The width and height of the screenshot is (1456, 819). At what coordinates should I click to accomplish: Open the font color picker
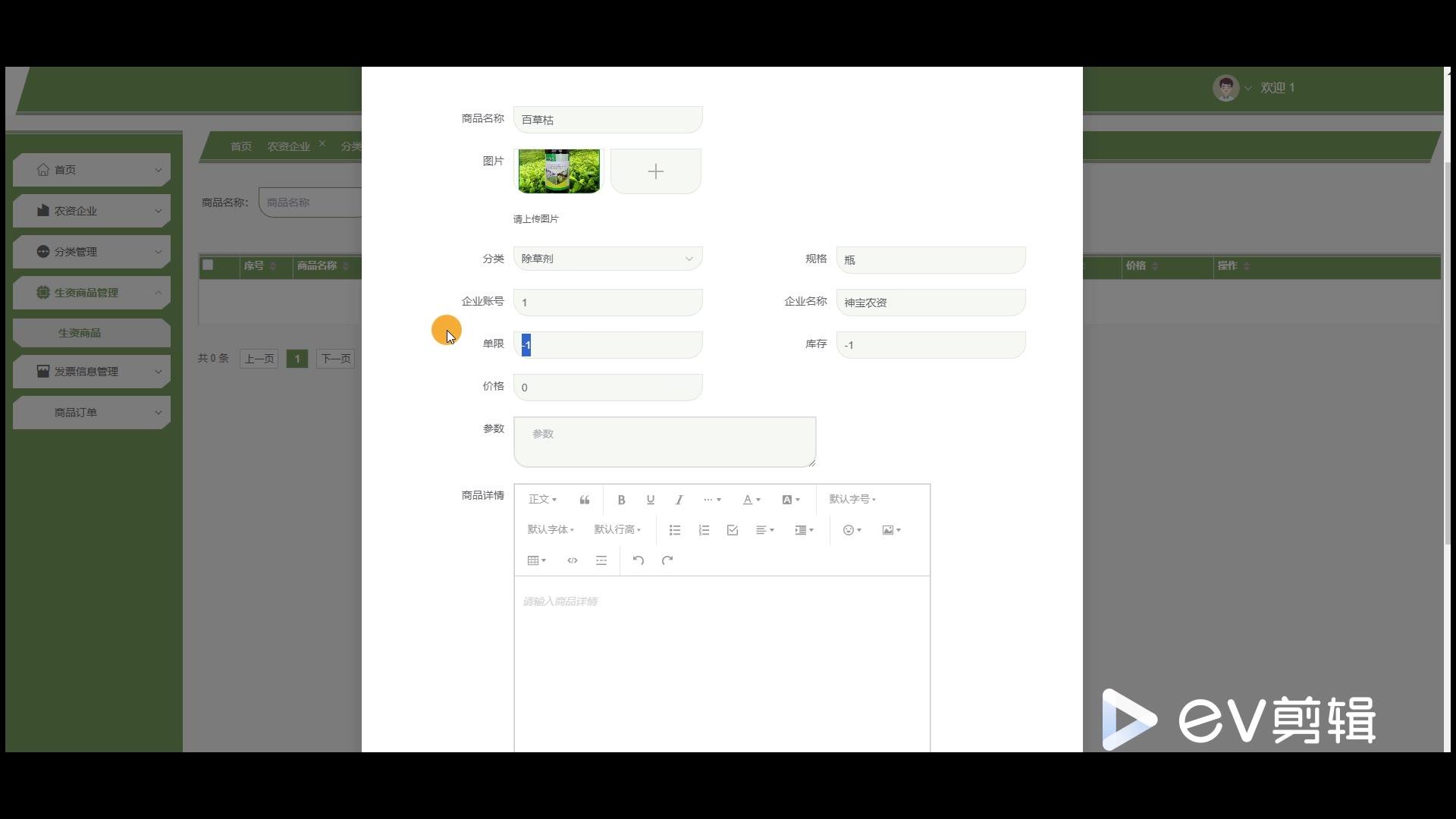pos(751,500)
